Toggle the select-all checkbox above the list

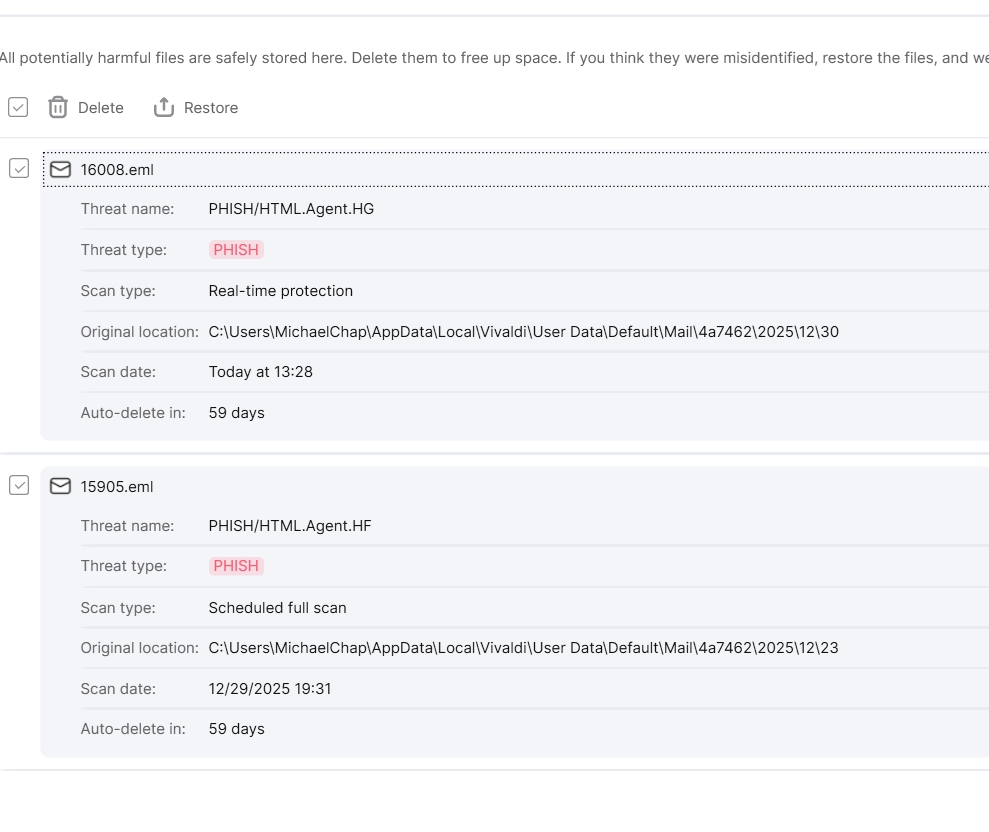pos(18,107)
